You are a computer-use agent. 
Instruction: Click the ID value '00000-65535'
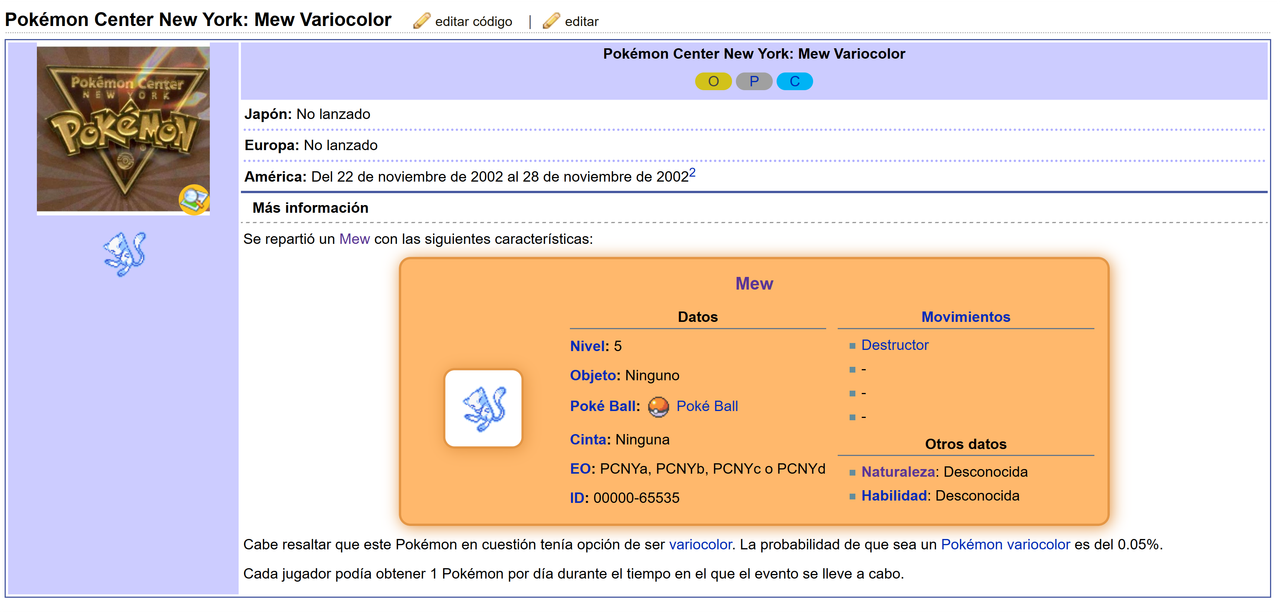tap(636, 498)
